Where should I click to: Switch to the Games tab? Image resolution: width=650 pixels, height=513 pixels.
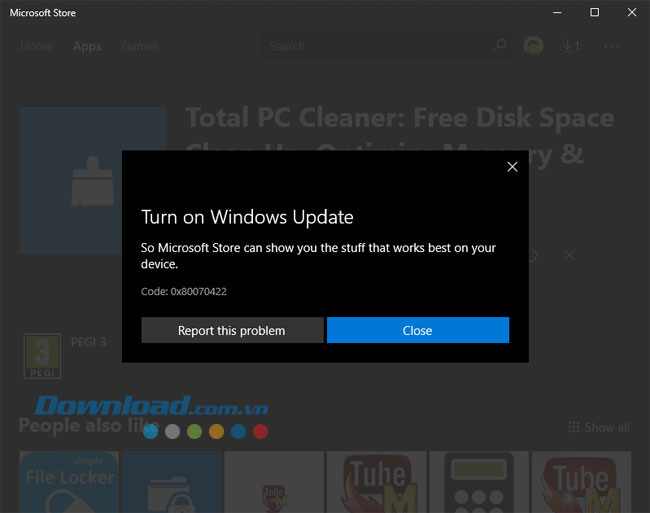point(140,46)
